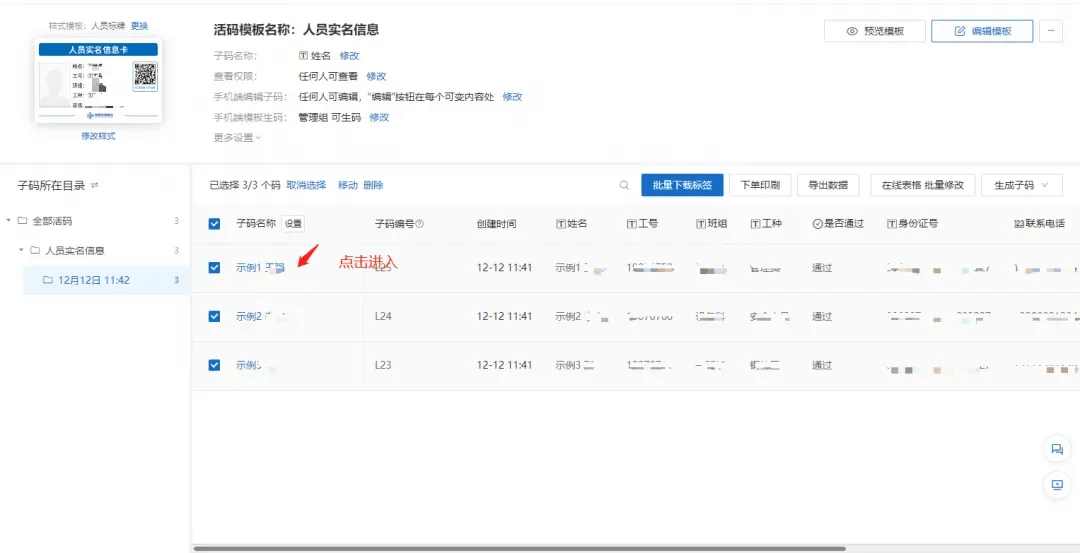Click the 批量下载标签 button
Image resolution: width=1080 pixels, height=553 pixels.
(681, 185)
